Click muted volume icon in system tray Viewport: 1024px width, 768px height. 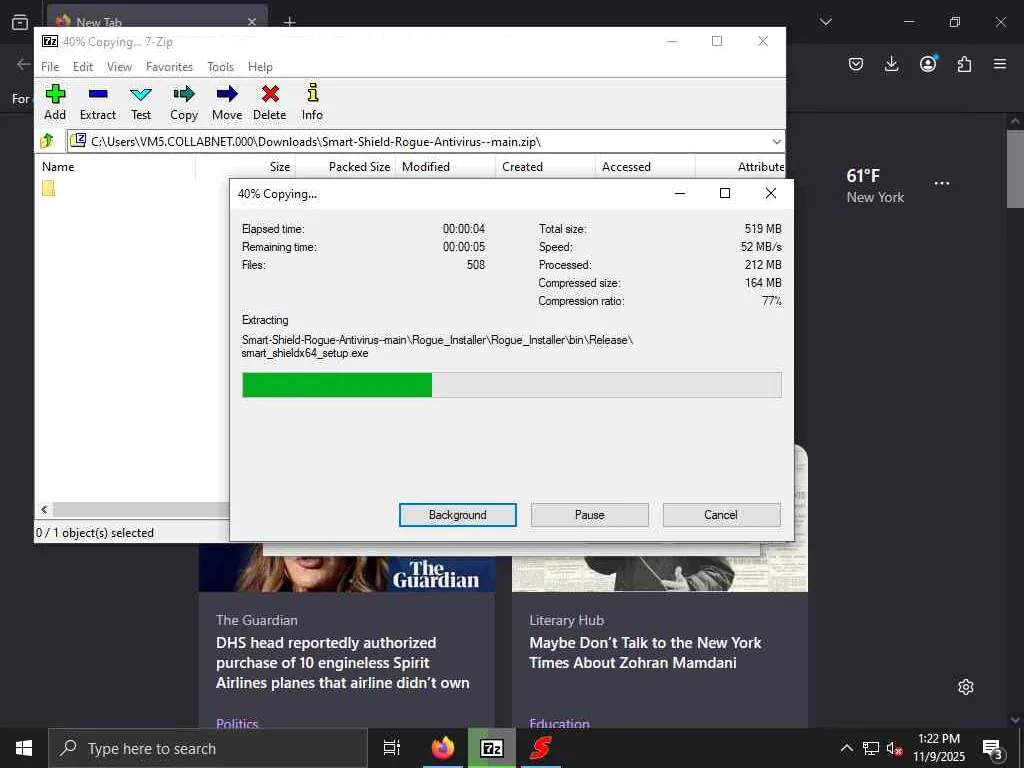coord(894,748)
